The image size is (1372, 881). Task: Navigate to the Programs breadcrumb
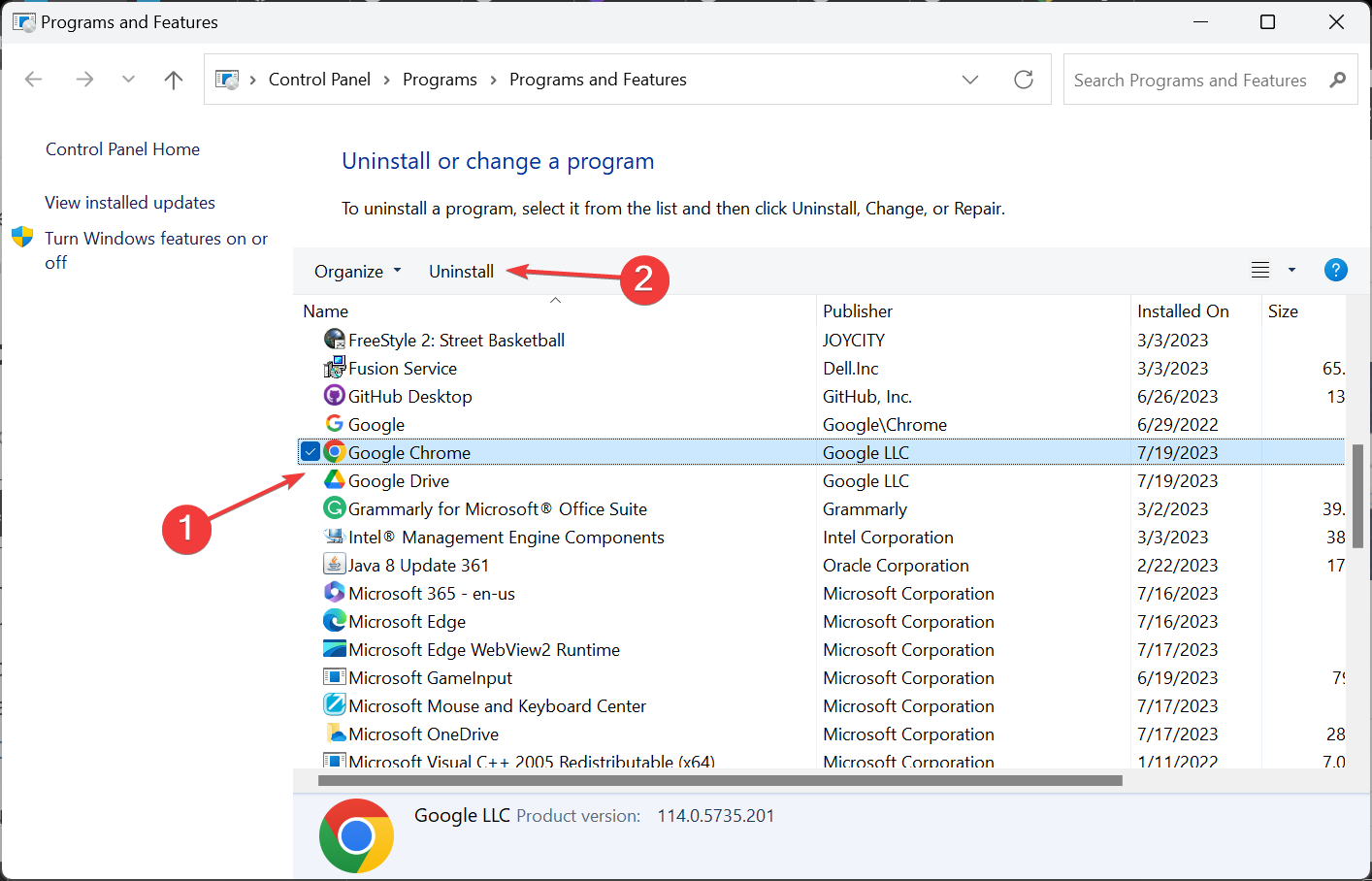[x=440, y=79]
